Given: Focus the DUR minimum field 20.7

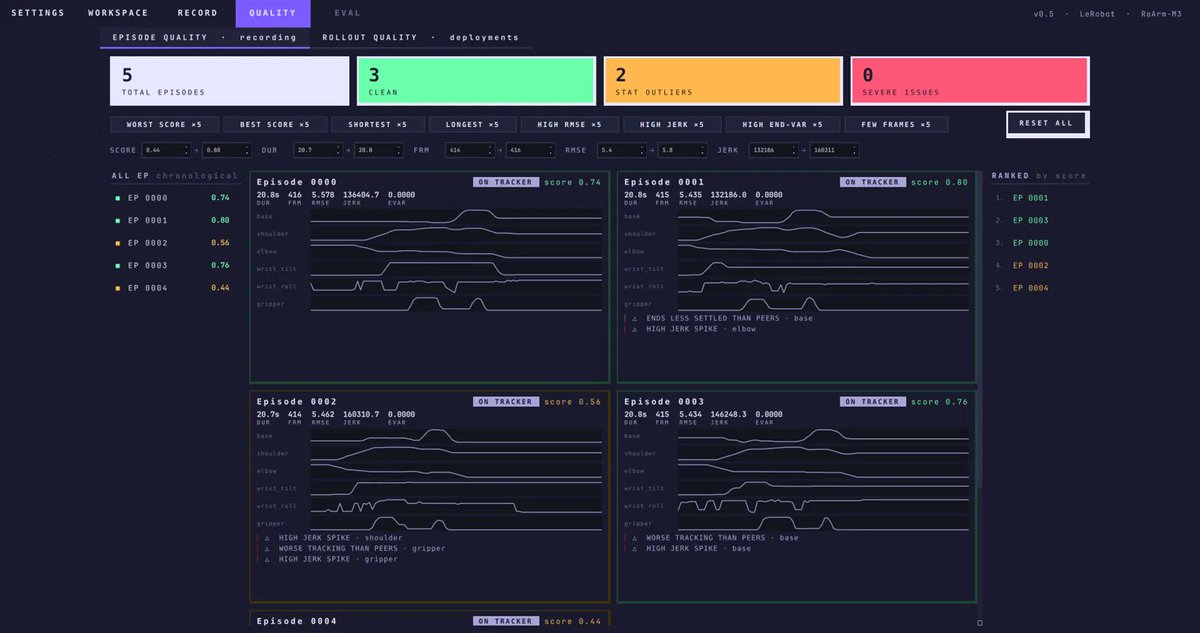Looking at the screenshot, I should pyautogui.click(x=318, y=150).
